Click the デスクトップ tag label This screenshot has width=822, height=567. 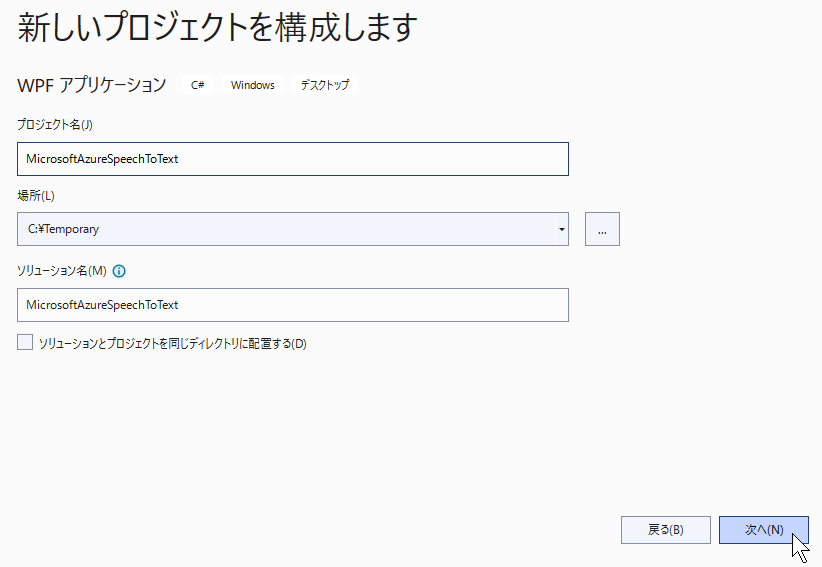click(325, 85)
